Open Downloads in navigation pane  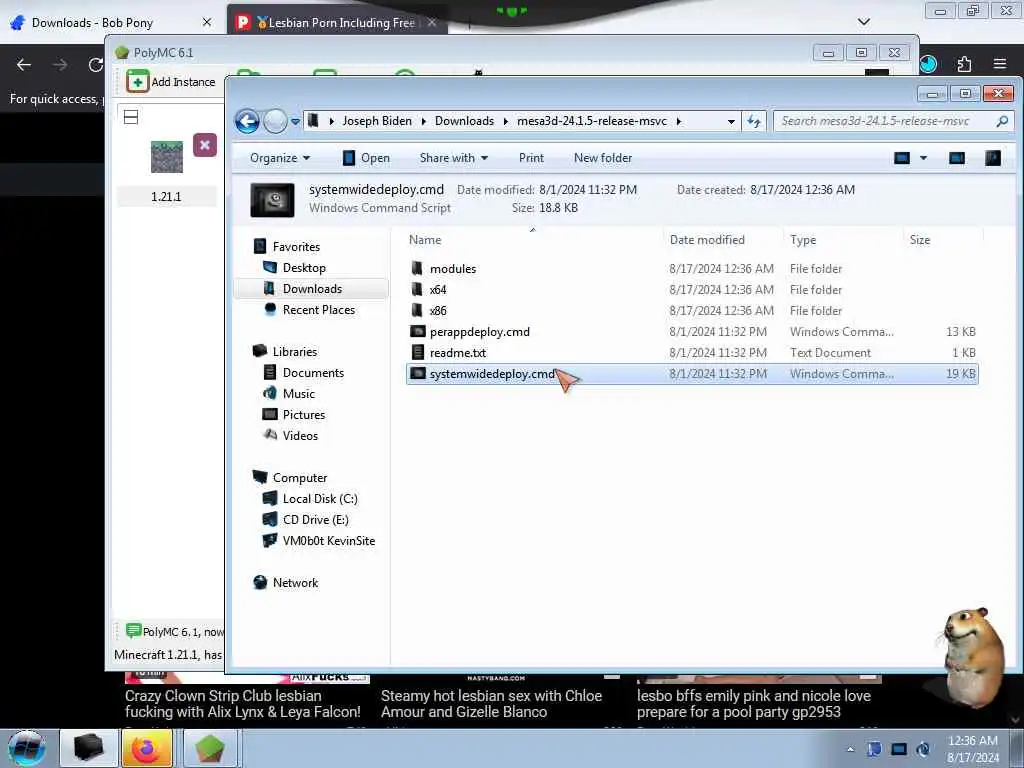tap(312, 289)
